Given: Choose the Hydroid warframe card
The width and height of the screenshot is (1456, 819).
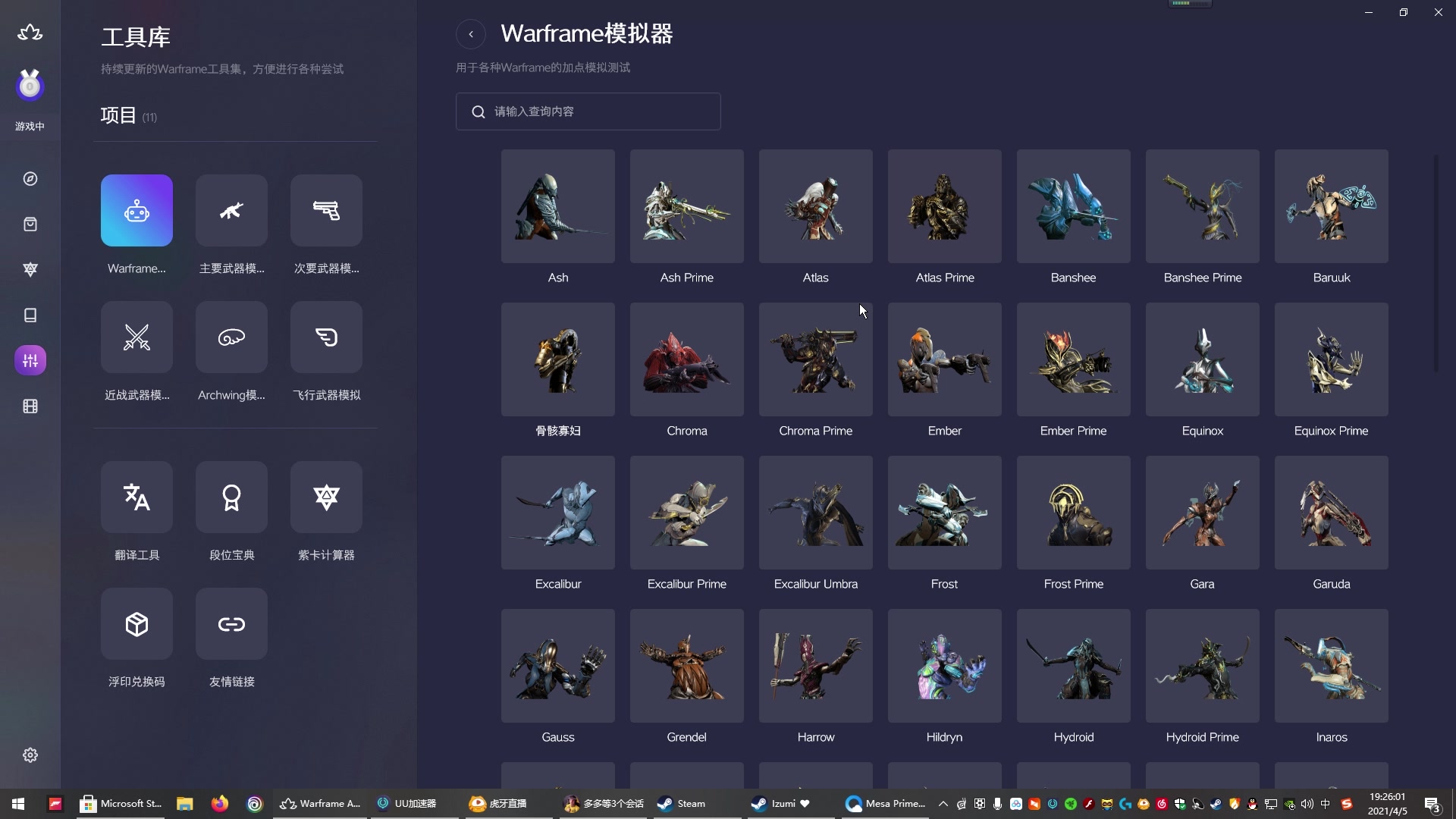Looking at the screenshot, I should (x=1074, y=666).
